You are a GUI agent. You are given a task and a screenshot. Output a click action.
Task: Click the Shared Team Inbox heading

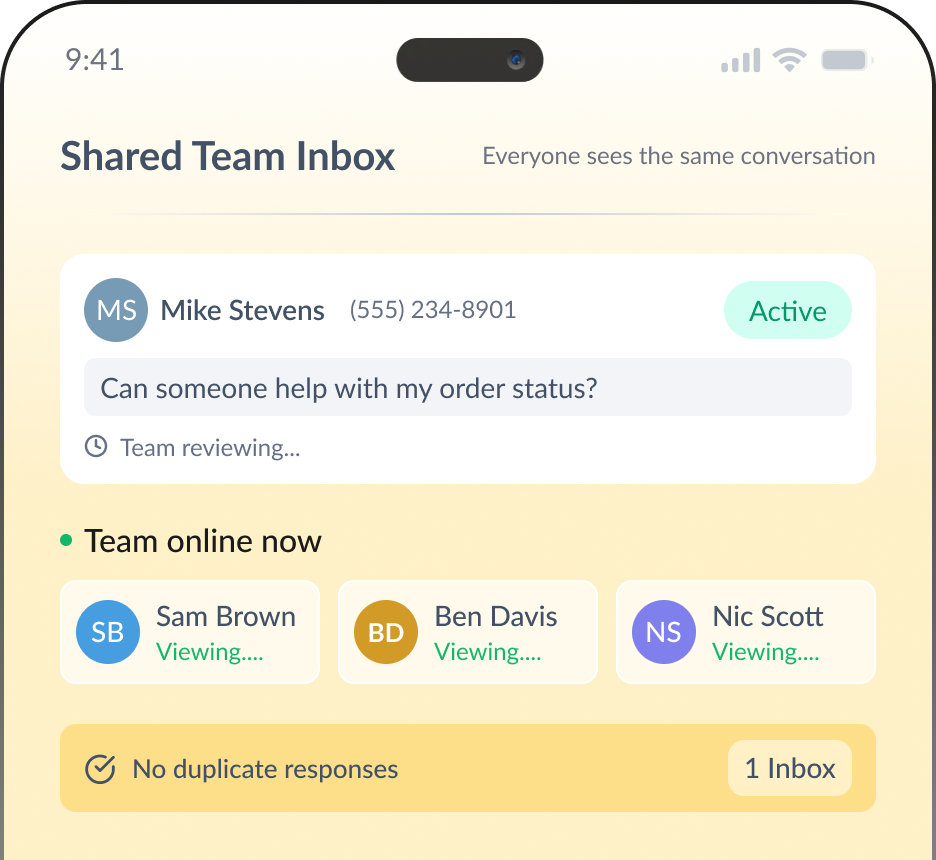tap(228, 157)
